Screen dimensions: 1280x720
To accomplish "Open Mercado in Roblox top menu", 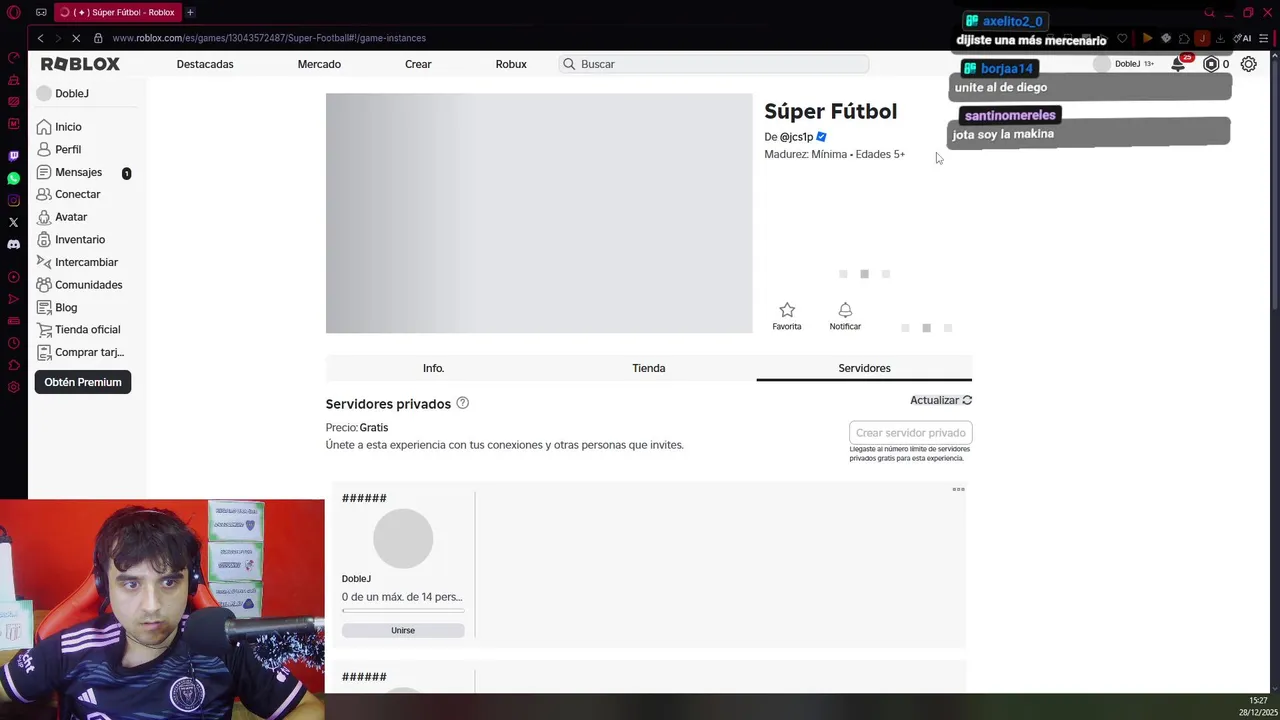I will [319, 64].
